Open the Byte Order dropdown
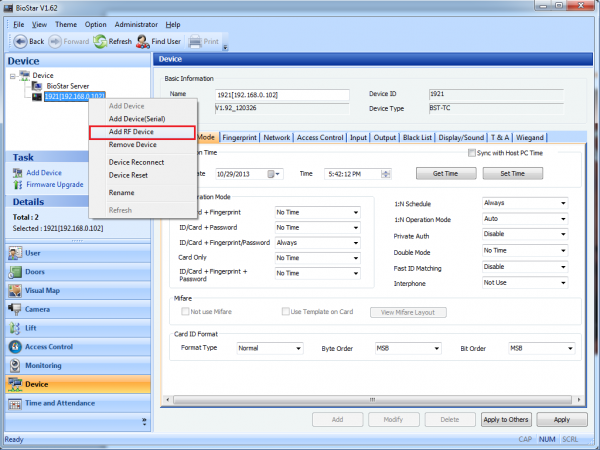The width and height of the screenshot is (600, 450). point(408,348)
